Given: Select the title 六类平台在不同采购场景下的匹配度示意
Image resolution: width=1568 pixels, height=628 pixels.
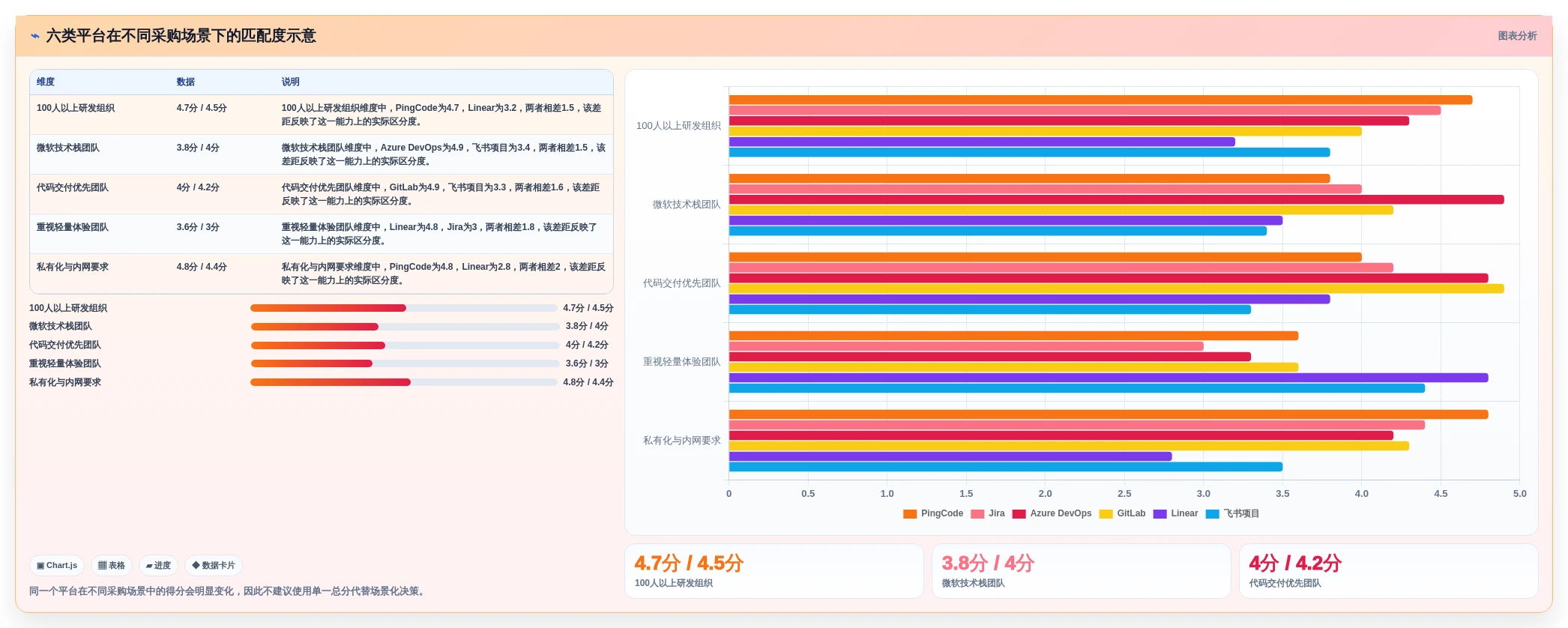Looking at the screenshot, I should click(x=181, y=36).
